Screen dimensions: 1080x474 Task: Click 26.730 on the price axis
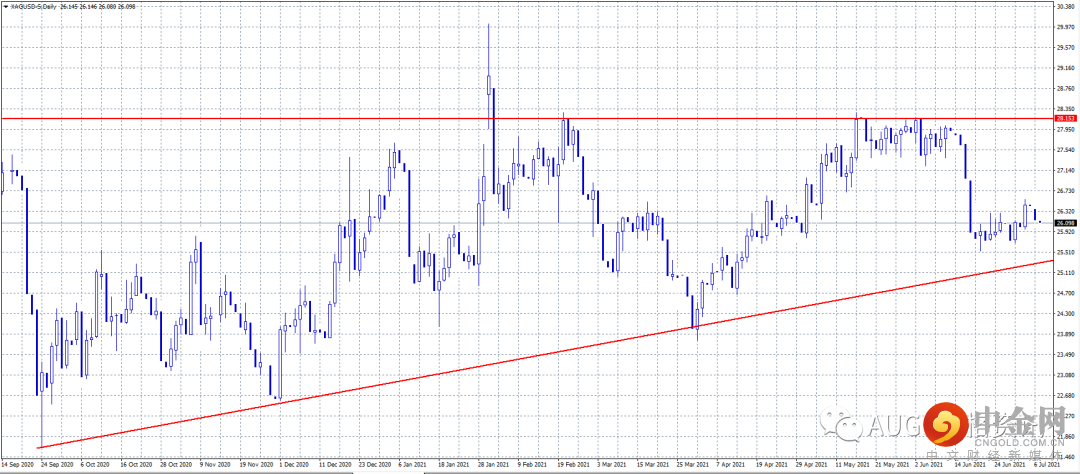[1066, 191]
